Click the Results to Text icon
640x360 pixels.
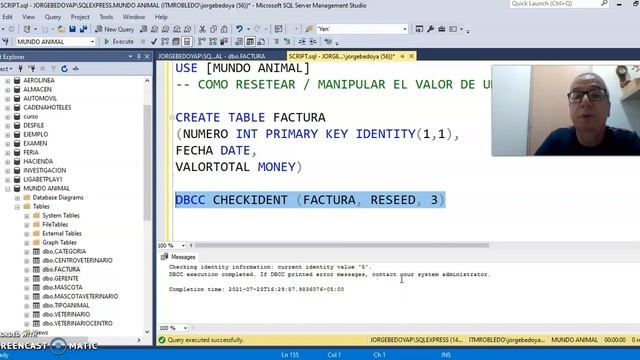pos(239,42)
